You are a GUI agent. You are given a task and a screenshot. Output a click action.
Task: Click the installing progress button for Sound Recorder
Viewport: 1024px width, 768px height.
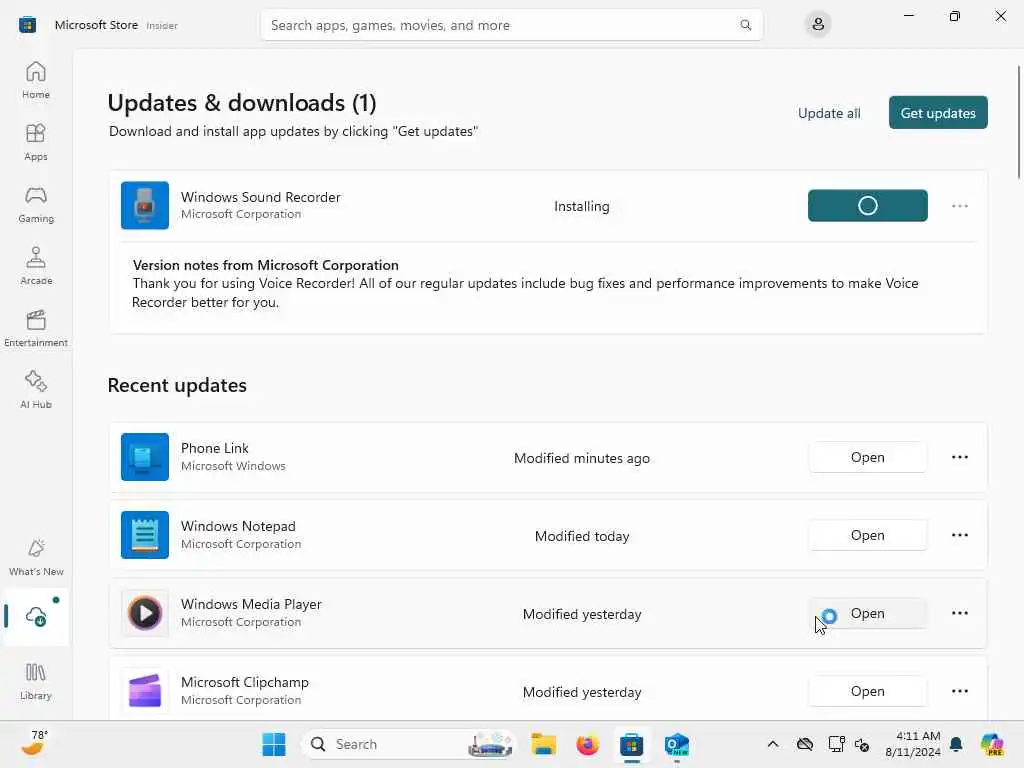click(867, 206)
